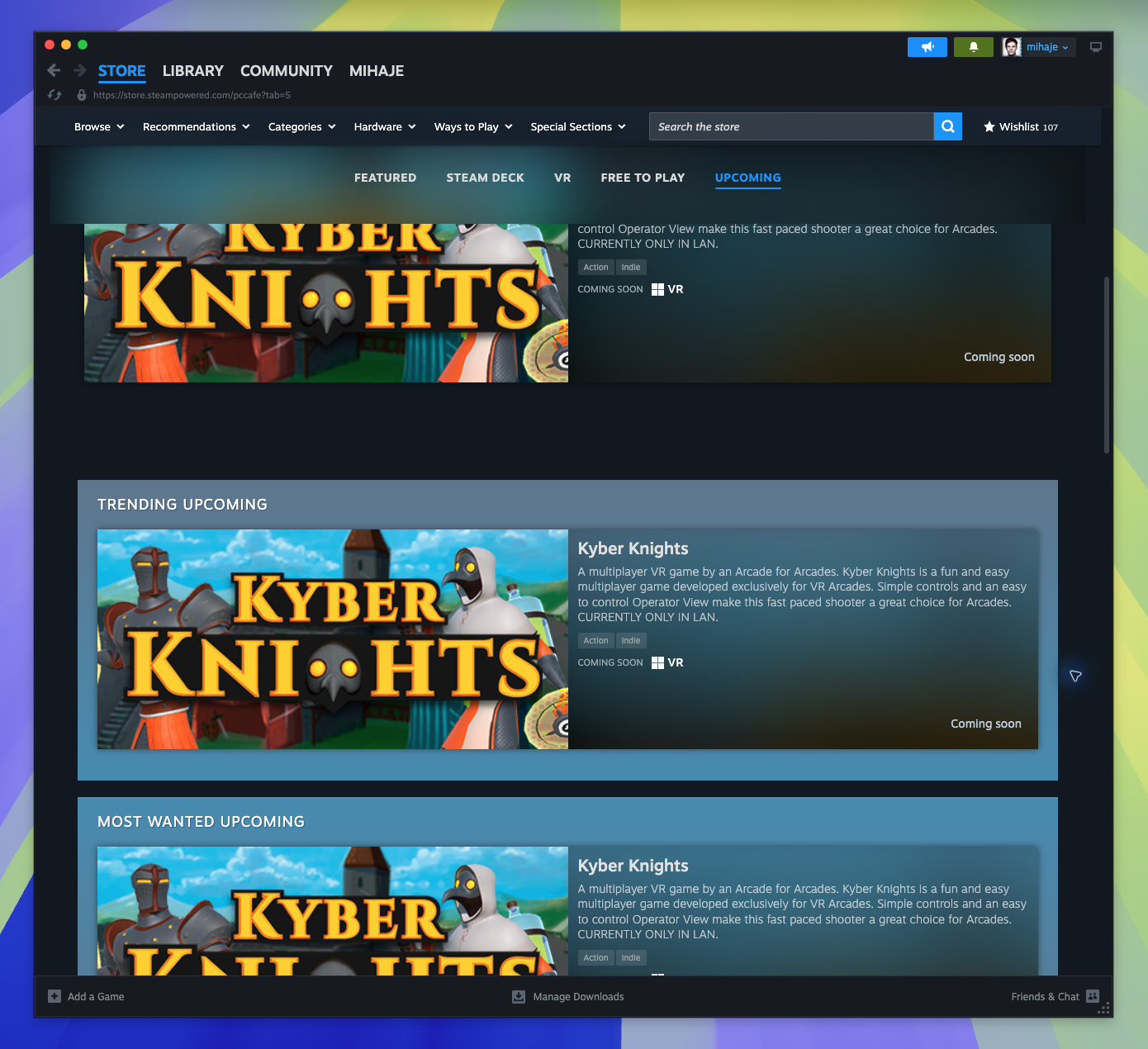Viewport: 1148px width, 1049px height.
Task: Click the mihaje profile avatar
Action: point(1012,47)
